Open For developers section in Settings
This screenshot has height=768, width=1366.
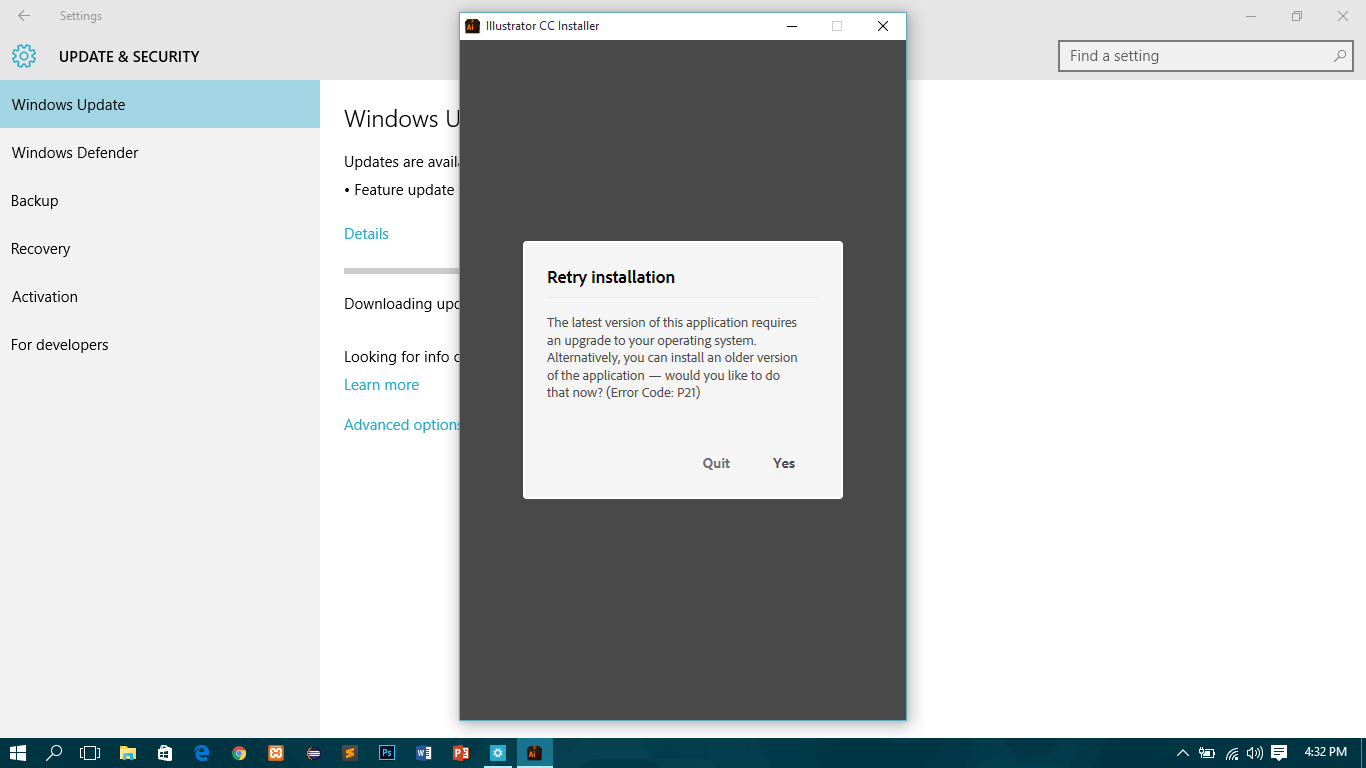160,345
